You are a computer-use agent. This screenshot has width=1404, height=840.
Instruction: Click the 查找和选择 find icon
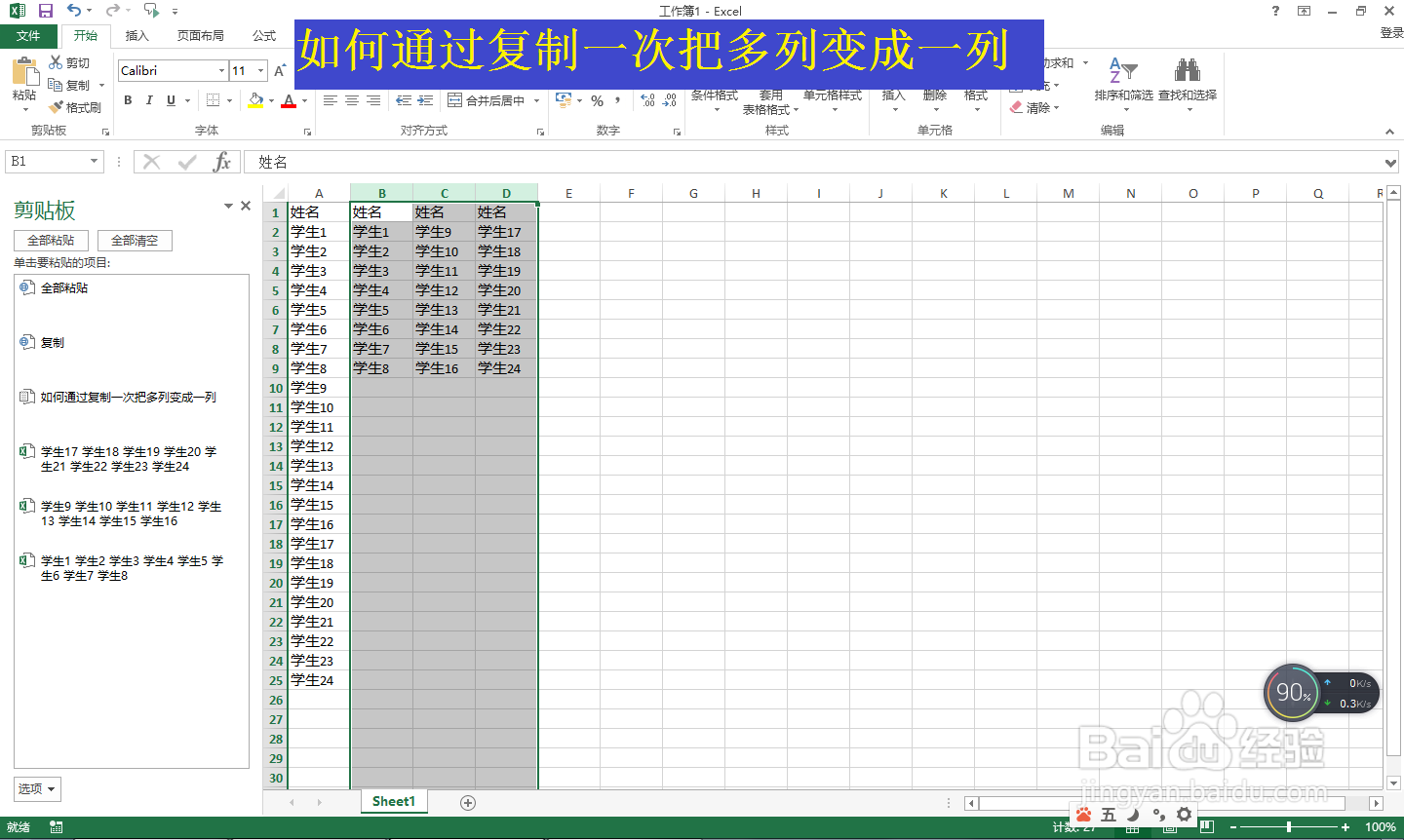1188,83
